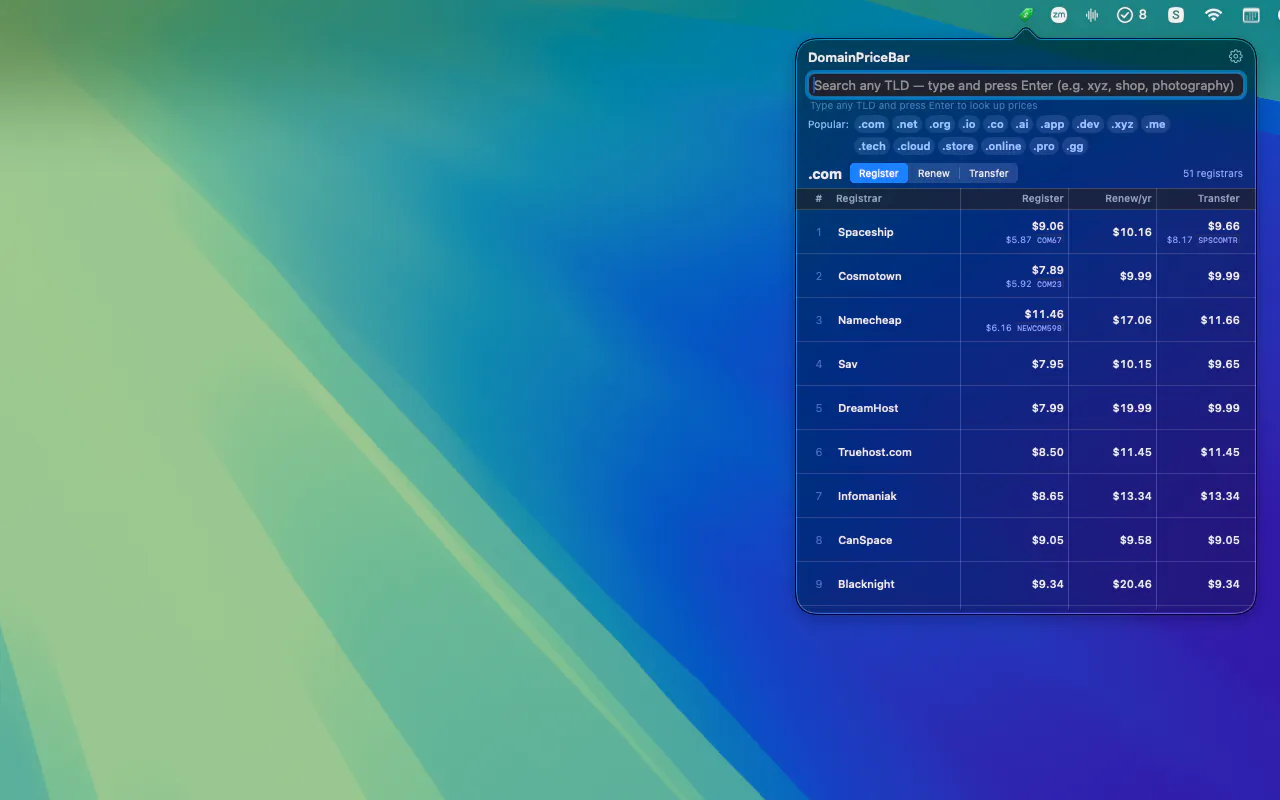The height and width of the screenshot is (800, 1280).
Task: Sort by the Register column header
Action: click(x=1043, y=198)
